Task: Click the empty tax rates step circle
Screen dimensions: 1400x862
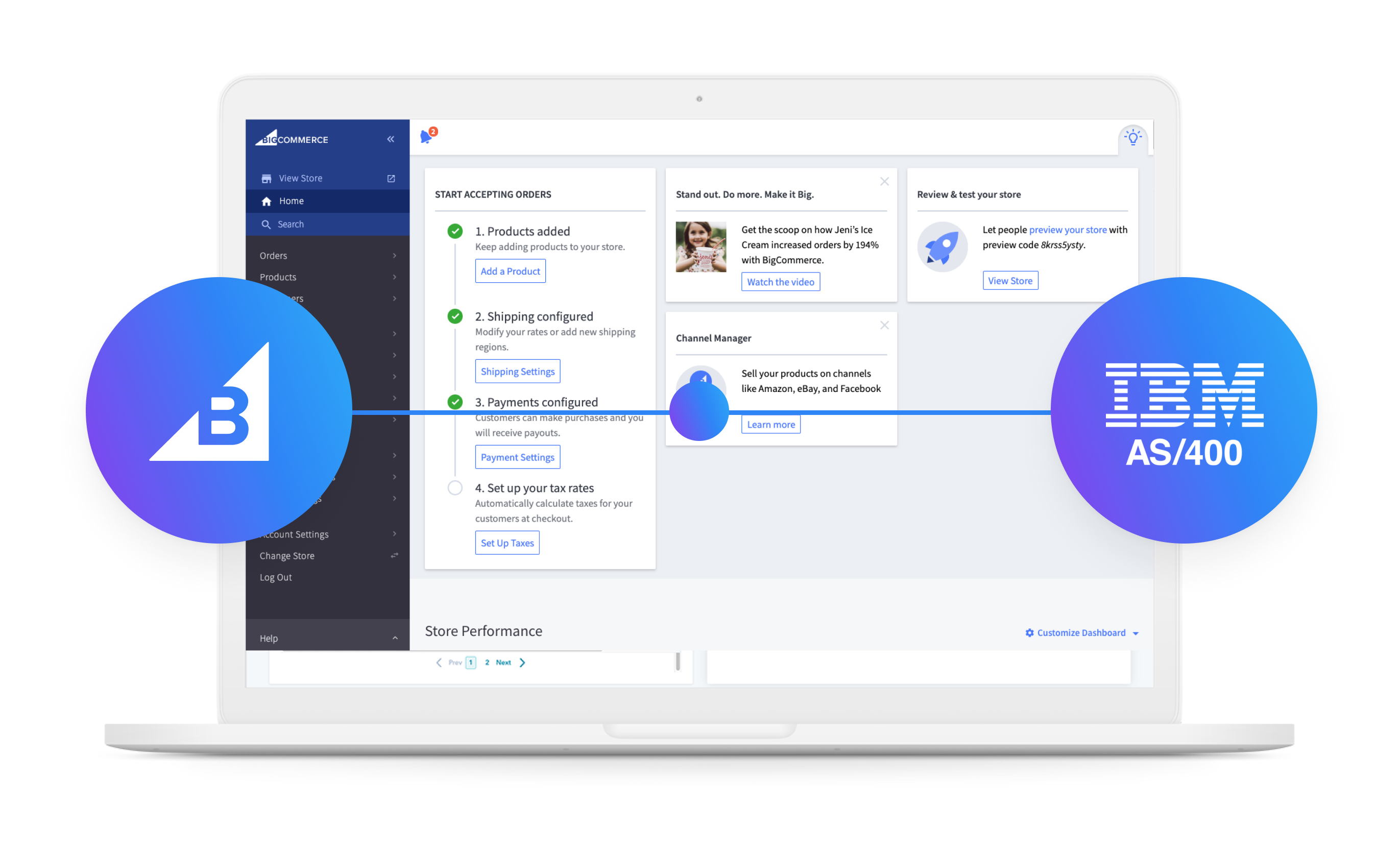Action: pos(455,488)
